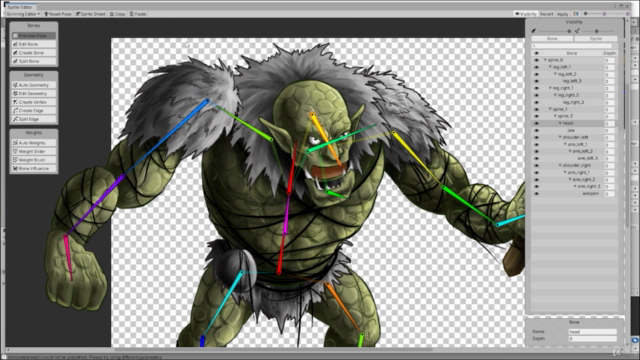Activate the Create Vertex tool
This screenshot has height=360, width=640.
33,102
